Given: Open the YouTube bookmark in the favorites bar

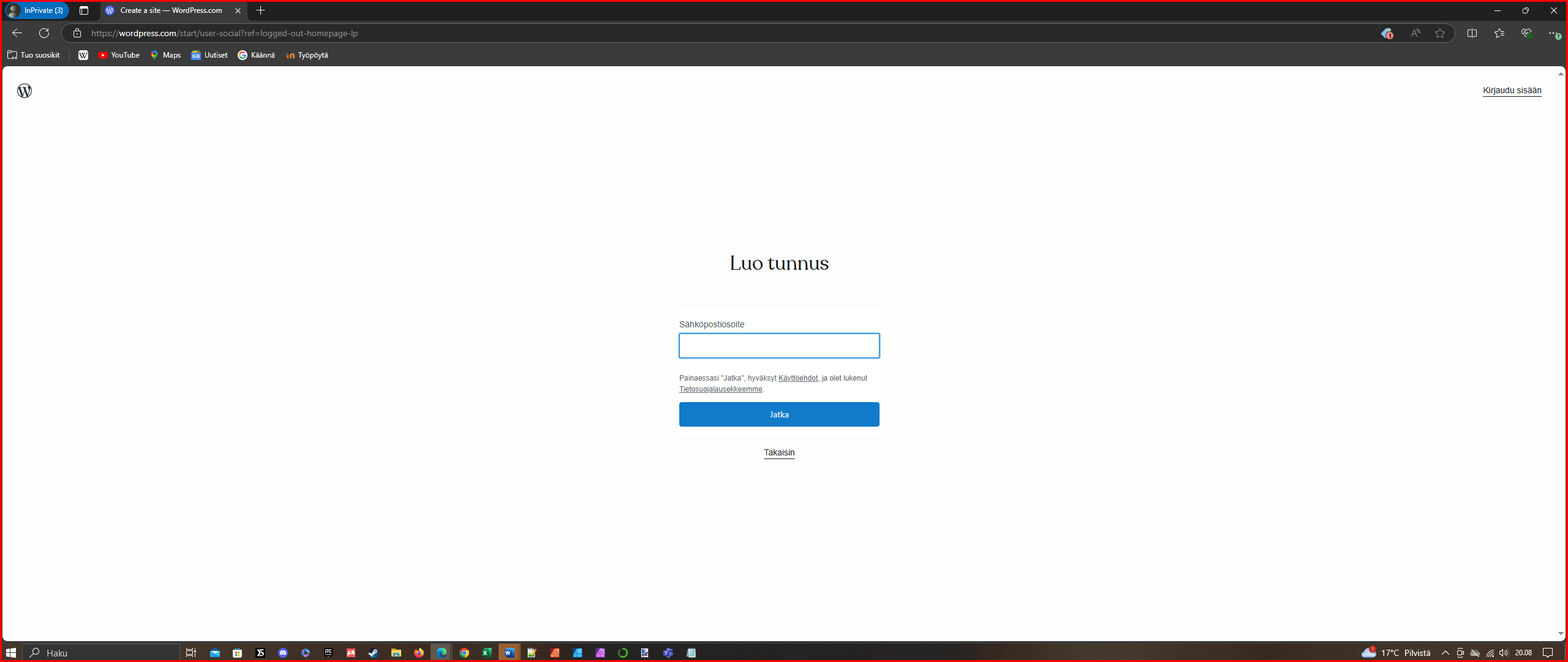Looking at the screenshot, I should (119, 55).
